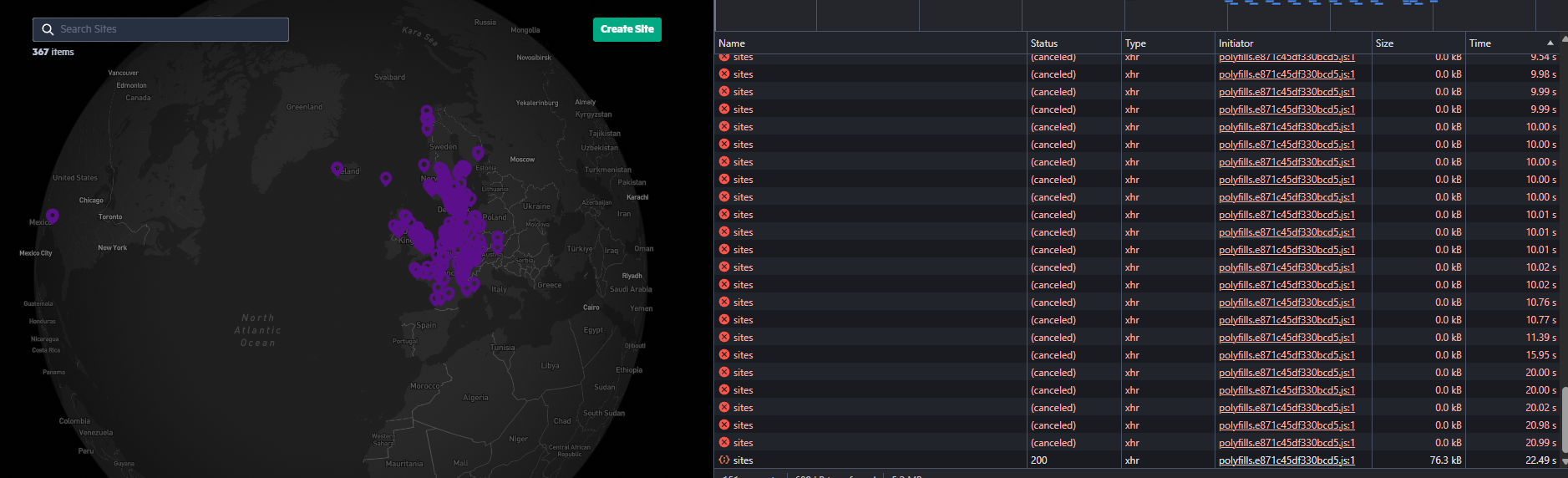
Task: Select the sites request taking 20.02 s
Action: [1137, 408]
